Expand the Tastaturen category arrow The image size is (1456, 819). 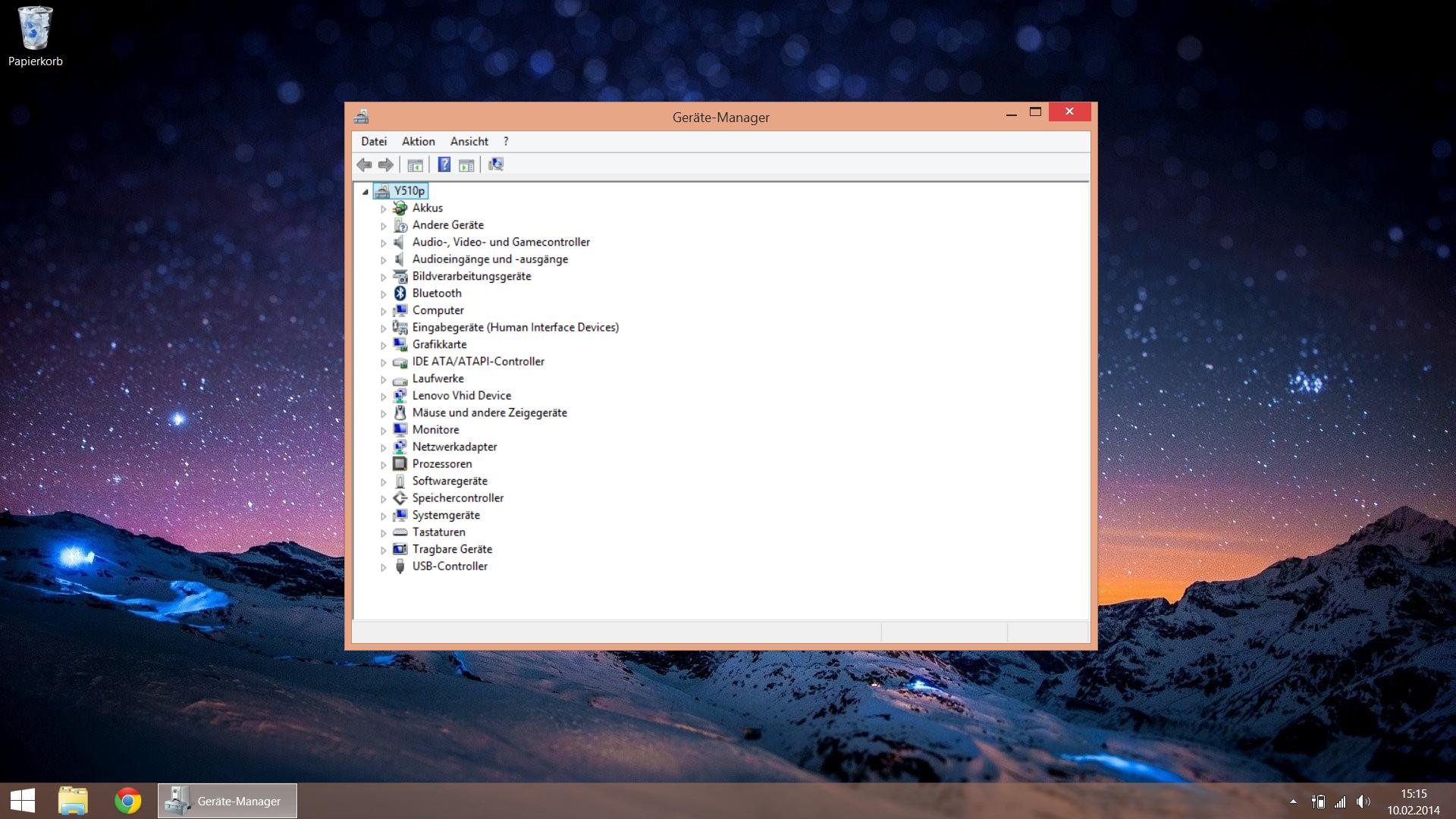[384, 533]
